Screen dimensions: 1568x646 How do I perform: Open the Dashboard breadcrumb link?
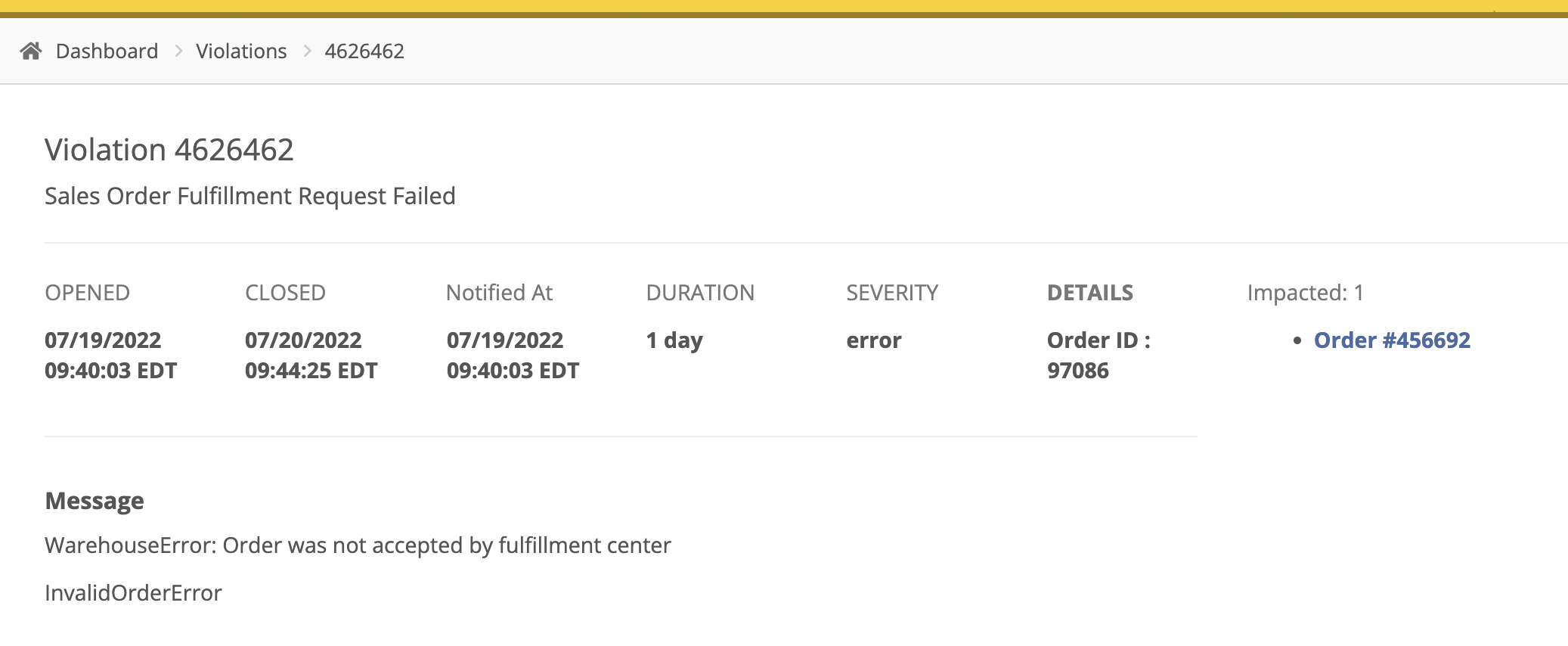click(x=107, y=51)
